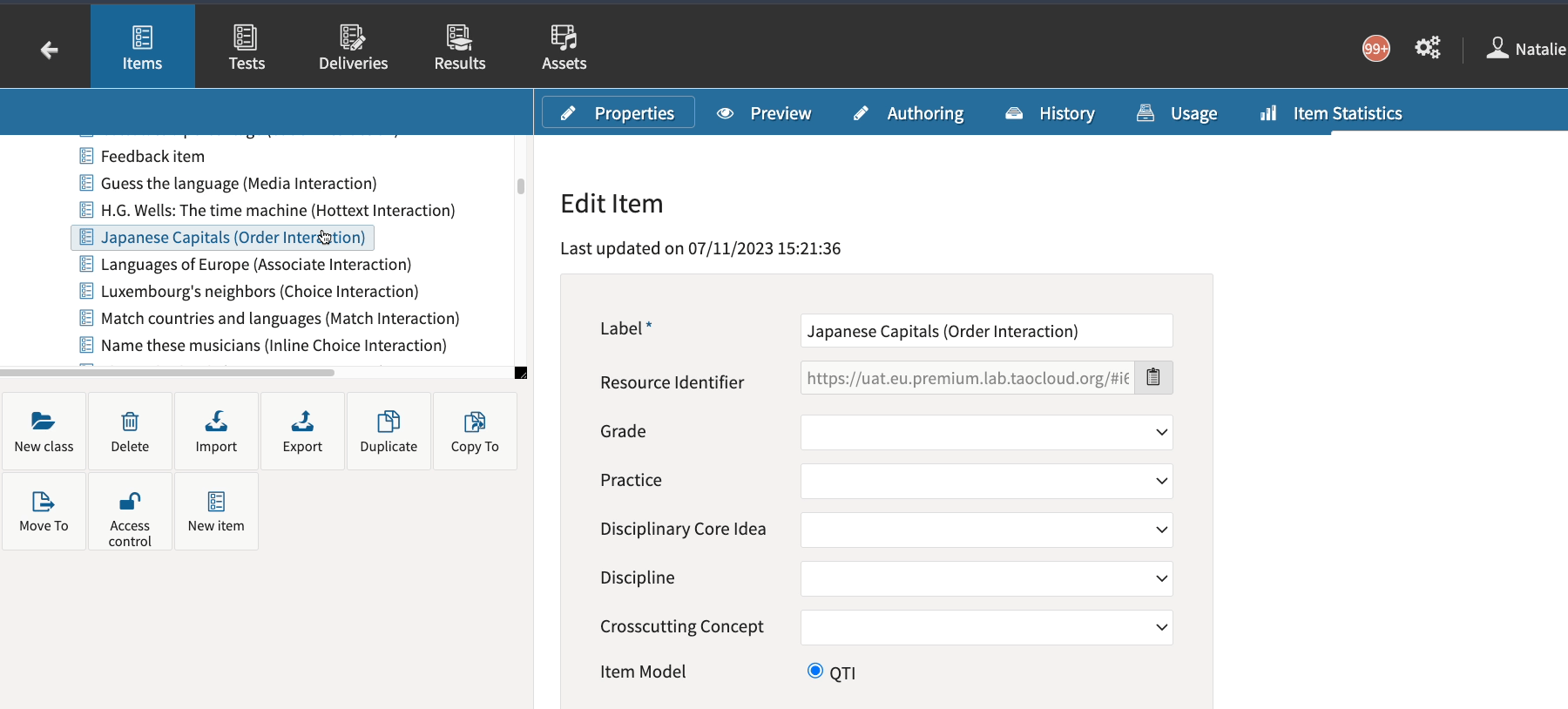This screenshot has width=1568, height=709.
Task: Copy resource identifier with clipboard icon
Action: pos(1153,378)
